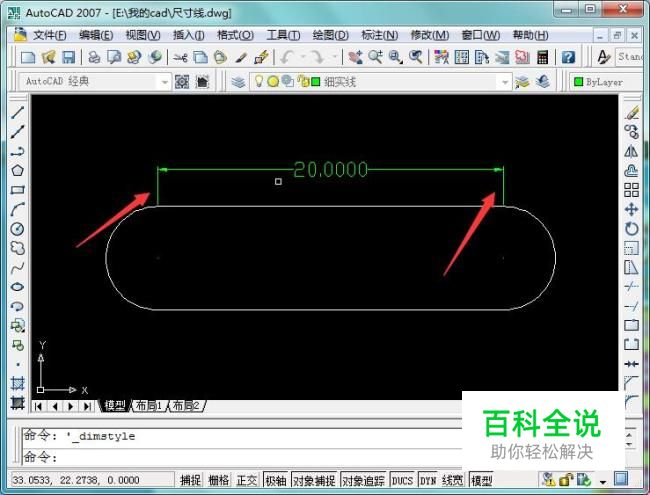
Task: Toggle DYN dynamic input
Action: tap(428, 480)
